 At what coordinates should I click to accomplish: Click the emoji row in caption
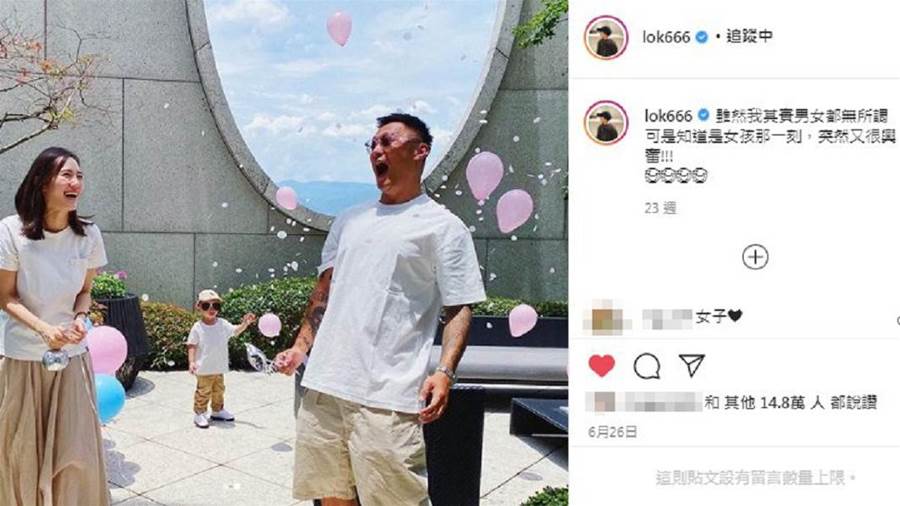[676, 176]
